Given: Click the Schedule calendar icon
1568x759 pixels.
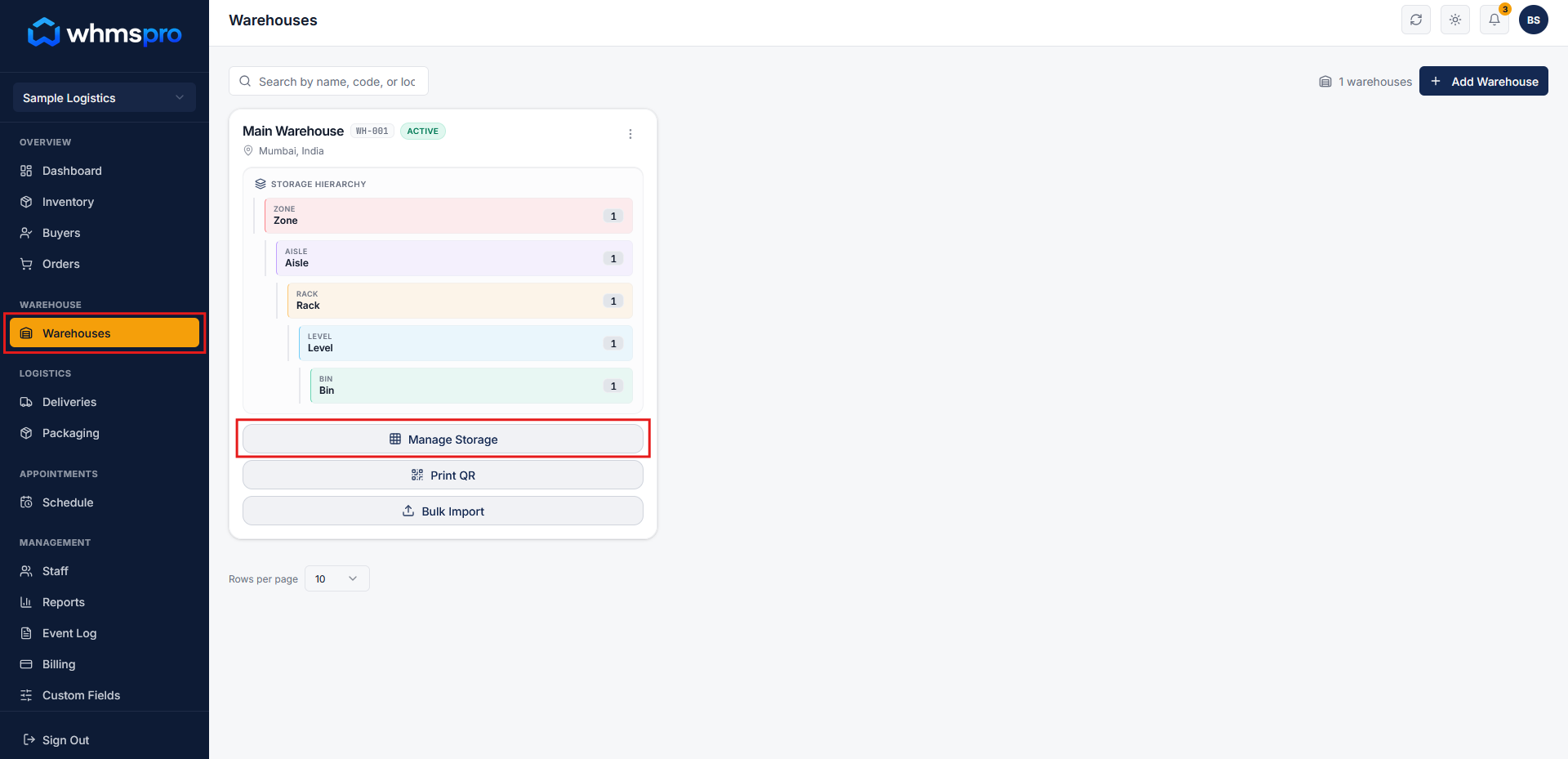Looking at the screenshot, I should point(26,502).
